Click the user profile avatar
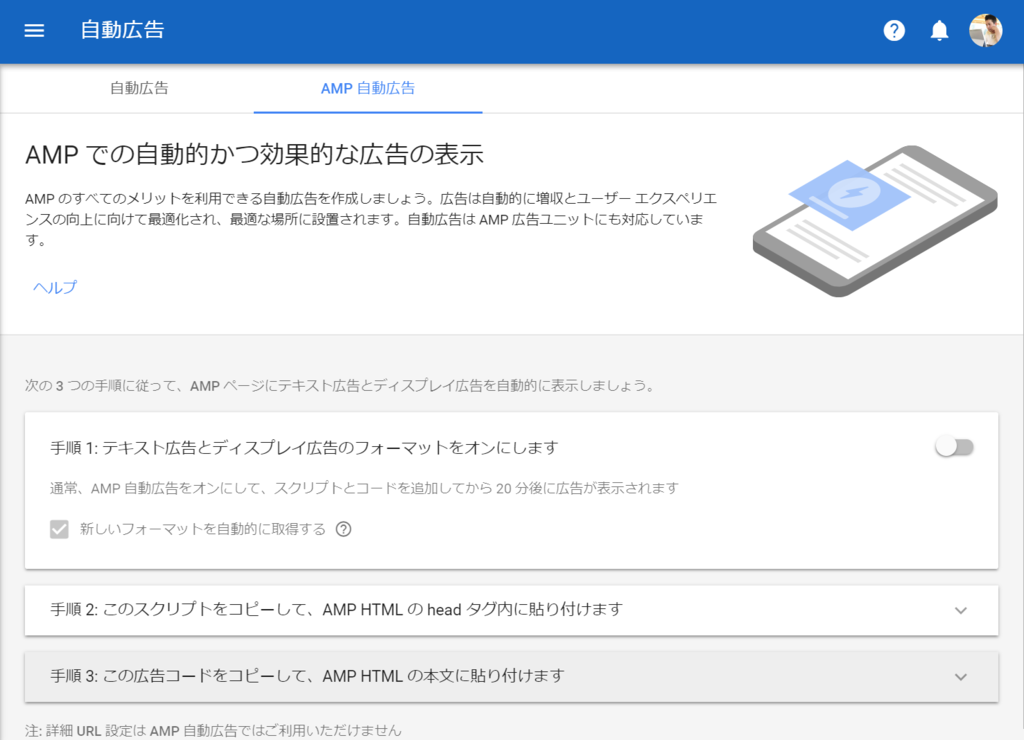Viewport: 1024px width, 740px height. [x=986, y=30]
